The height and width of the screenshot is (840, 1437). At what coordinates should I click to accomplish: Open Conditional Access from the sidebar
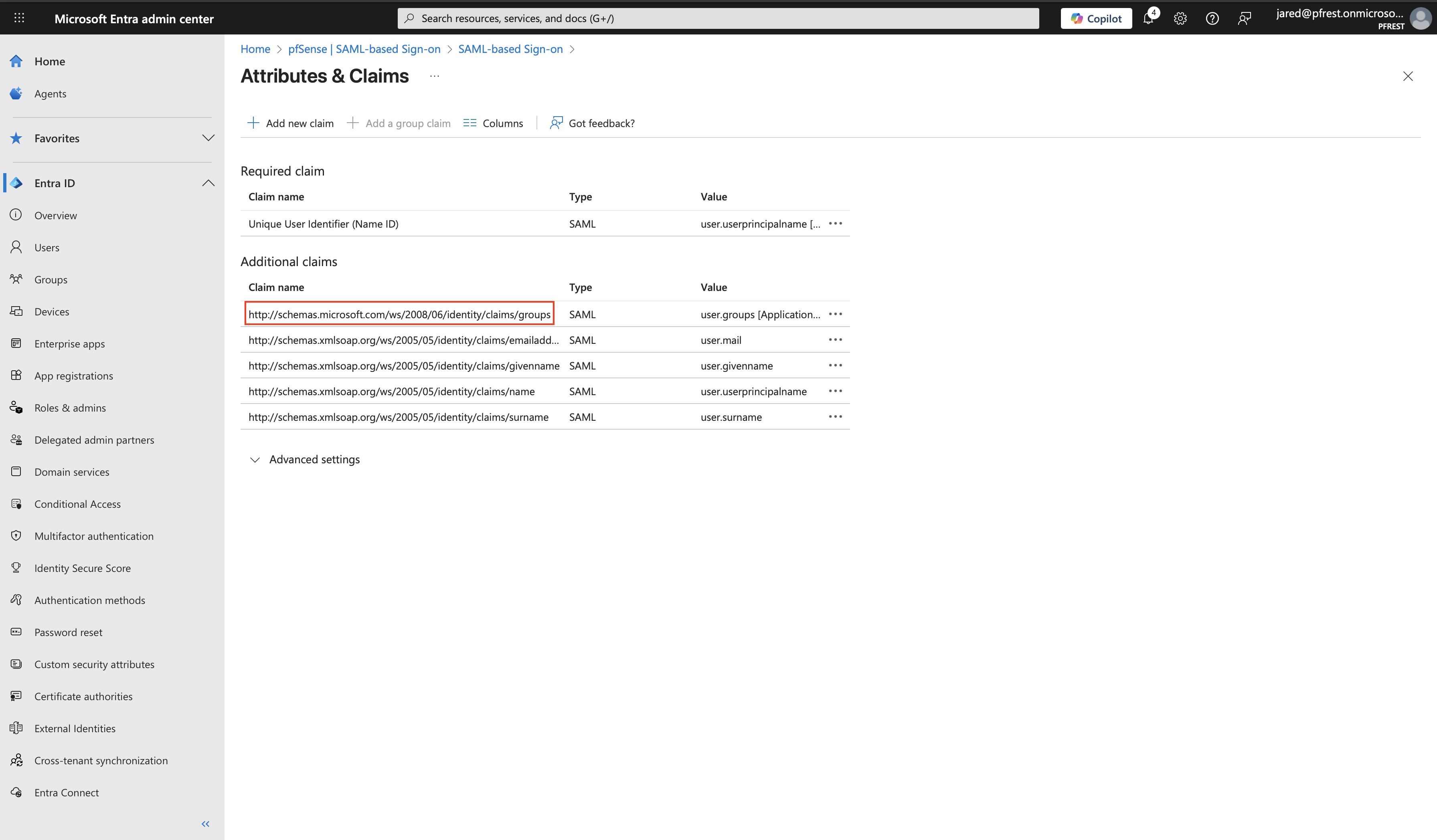(77, 504)
